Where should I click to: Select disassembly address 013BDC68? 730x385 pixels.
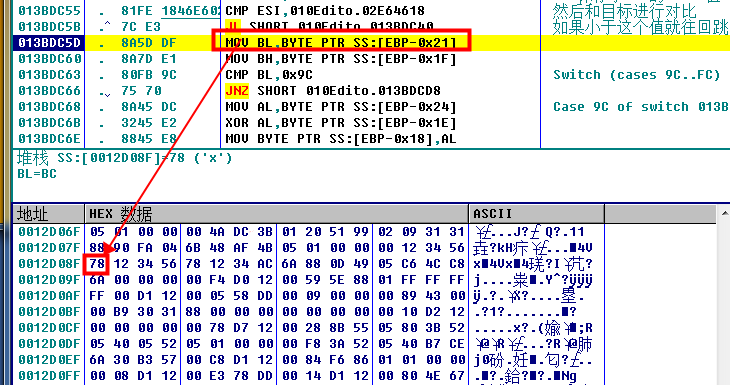[x=49, y=107]
